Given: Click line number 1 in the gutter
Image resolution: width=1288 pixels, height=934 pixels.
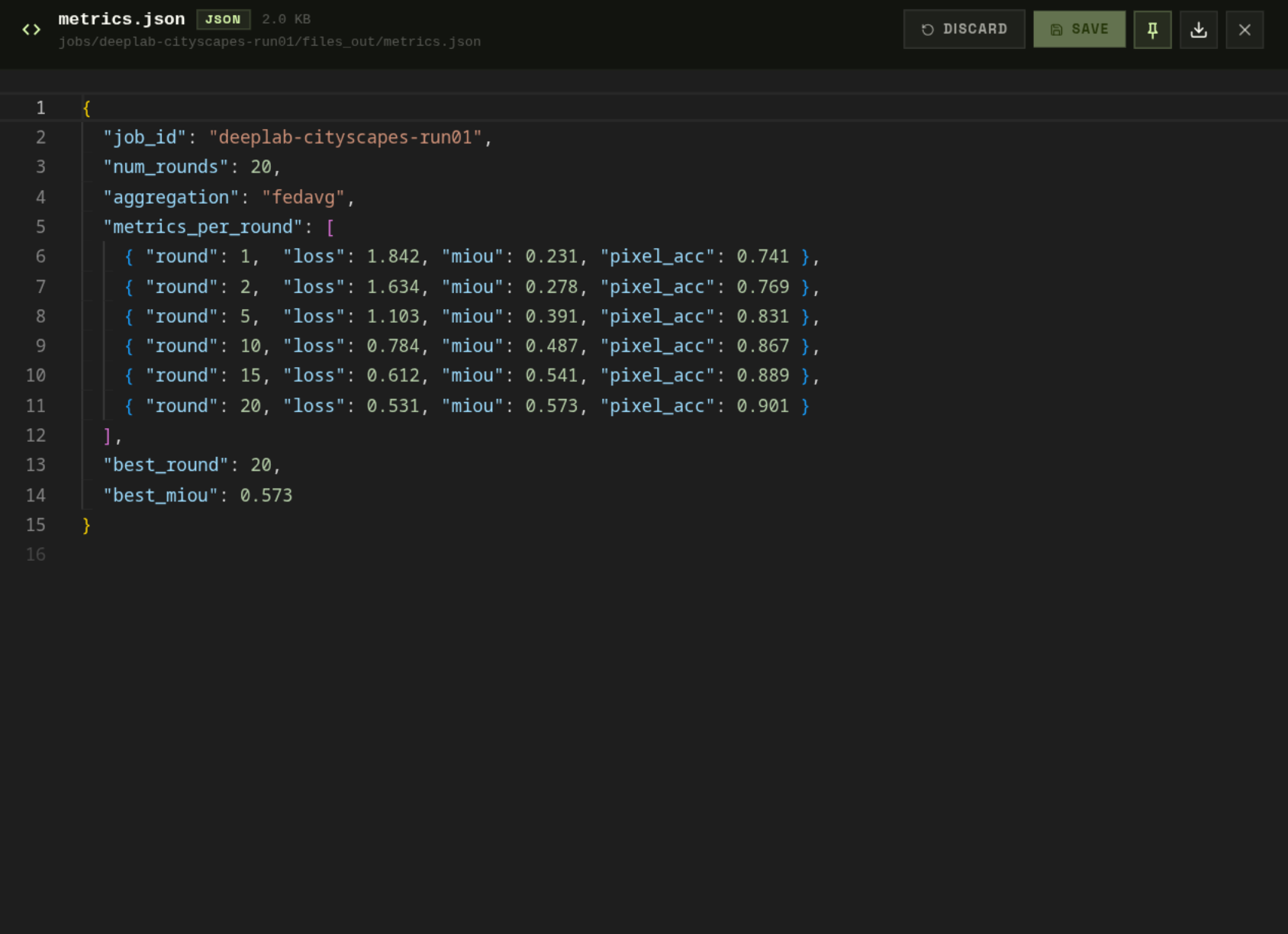Looking at the screenshot, I should click(40, 108).
